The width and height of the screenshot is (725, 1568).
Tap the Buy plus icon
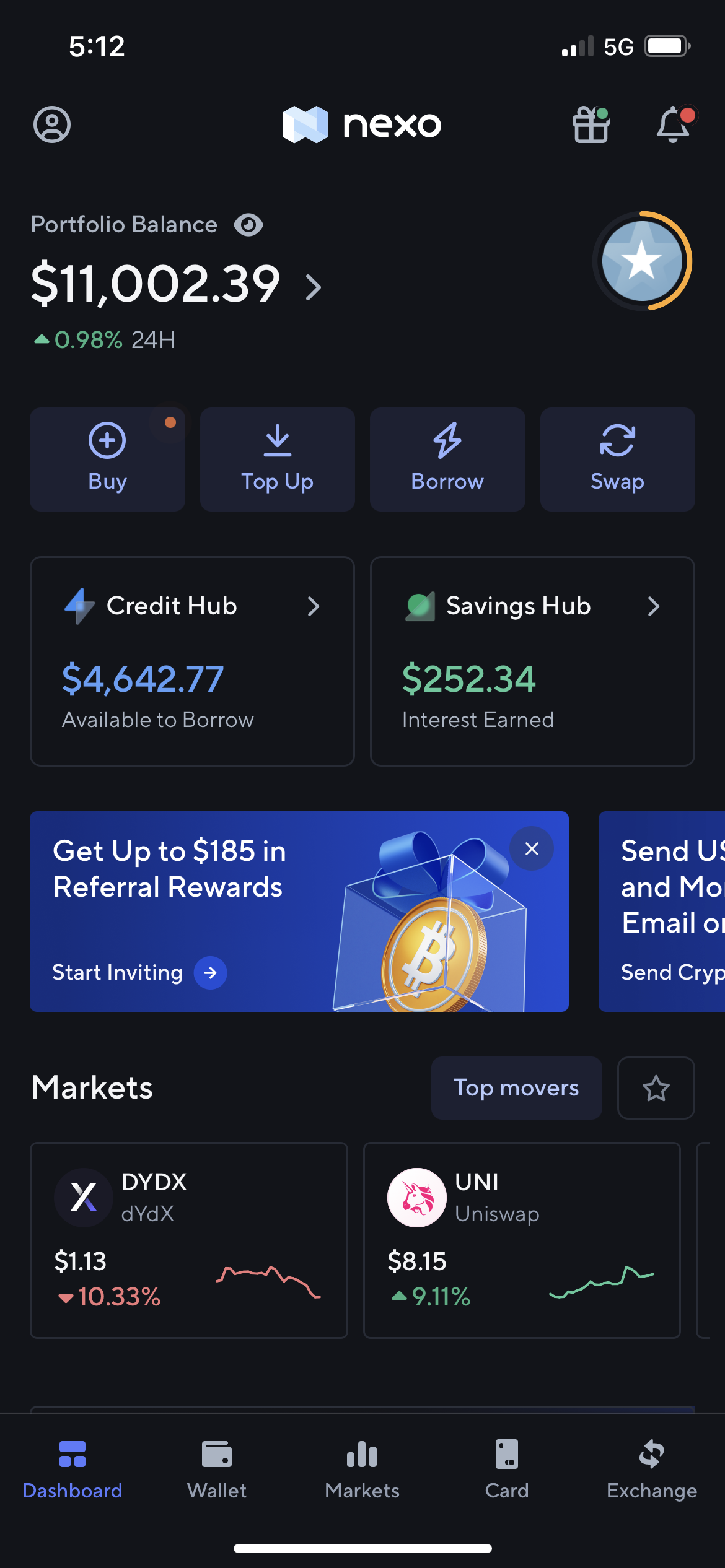[107, 440]
